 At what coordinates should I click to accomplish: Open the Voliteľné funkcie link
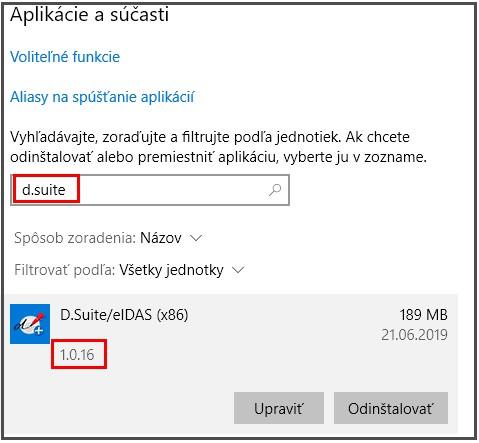coord(65,57)
